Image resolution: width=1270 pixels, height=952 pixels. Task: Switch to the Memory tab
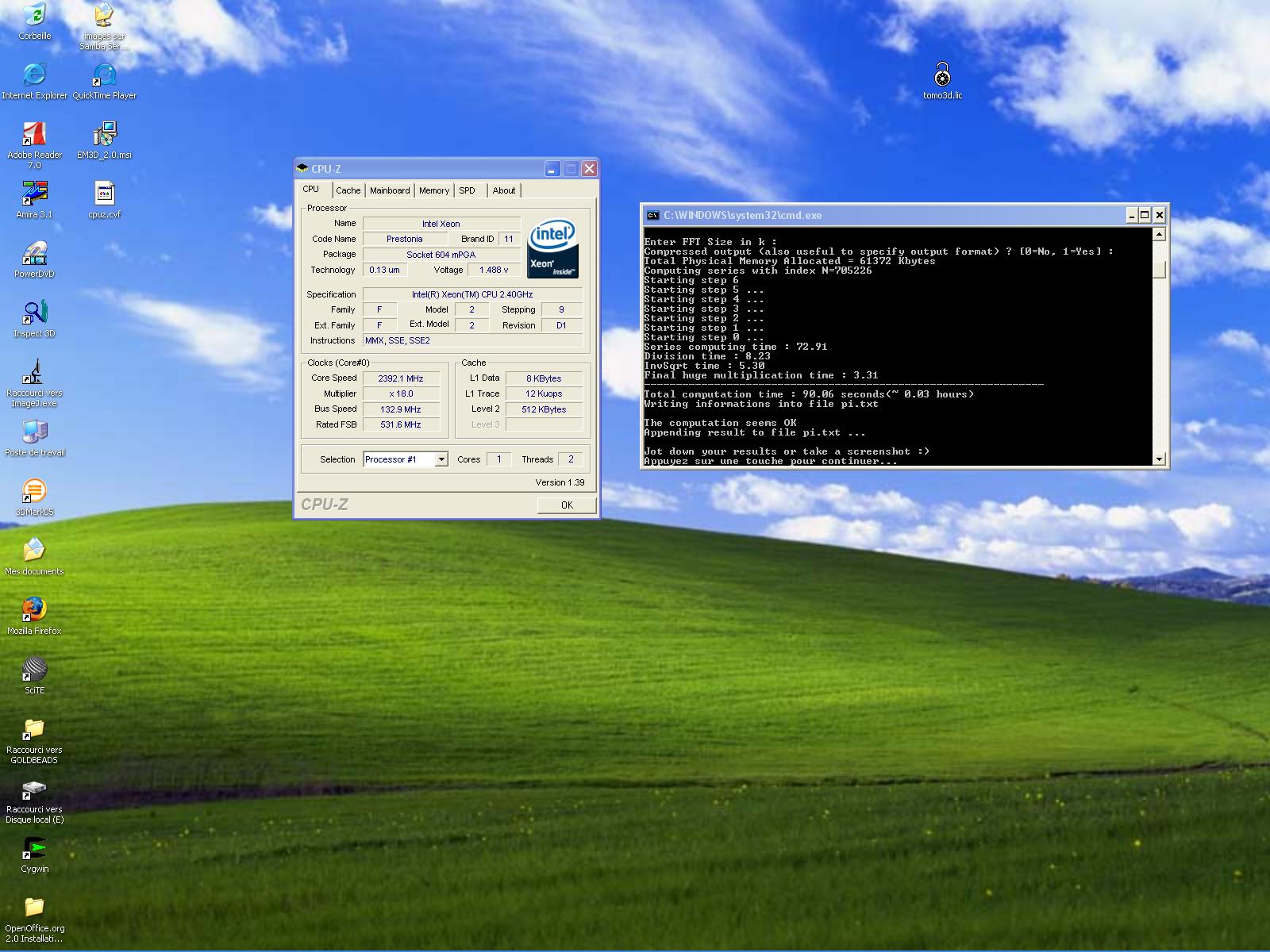tap(434, 190)
